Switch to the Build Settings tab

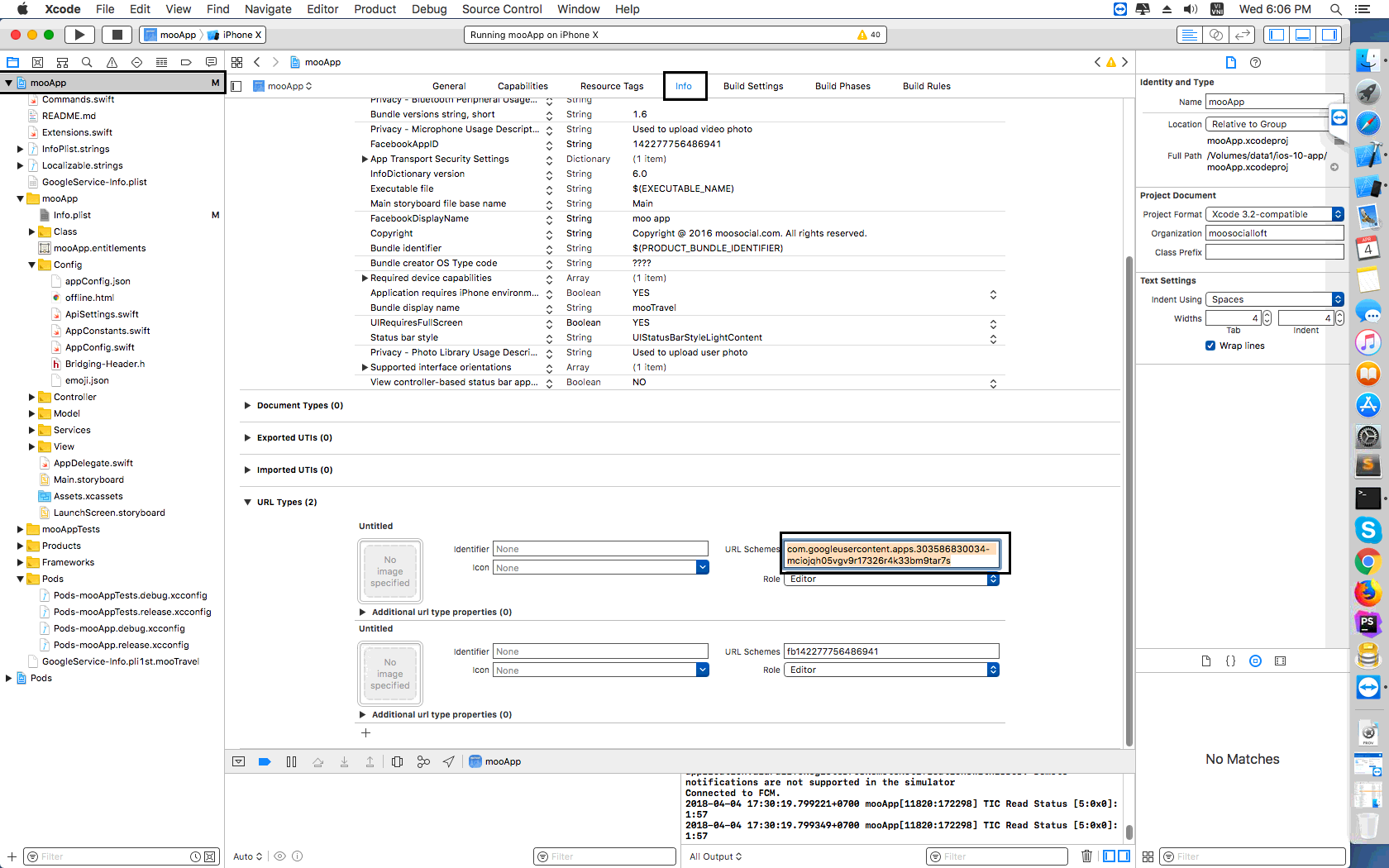[753, 86]
